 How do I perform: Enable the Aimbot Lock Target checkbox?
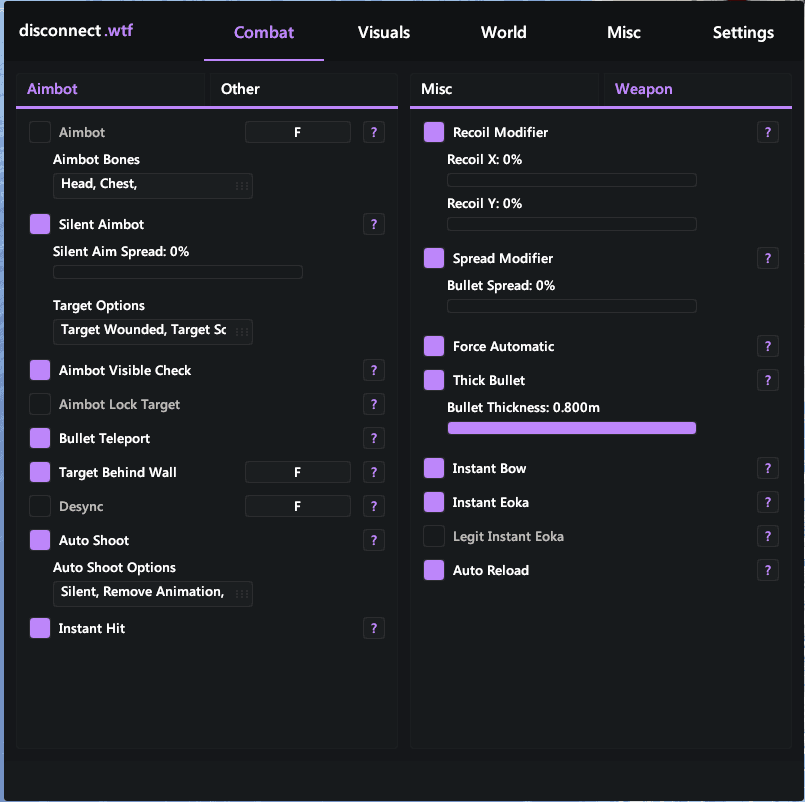tap(40, 405)
